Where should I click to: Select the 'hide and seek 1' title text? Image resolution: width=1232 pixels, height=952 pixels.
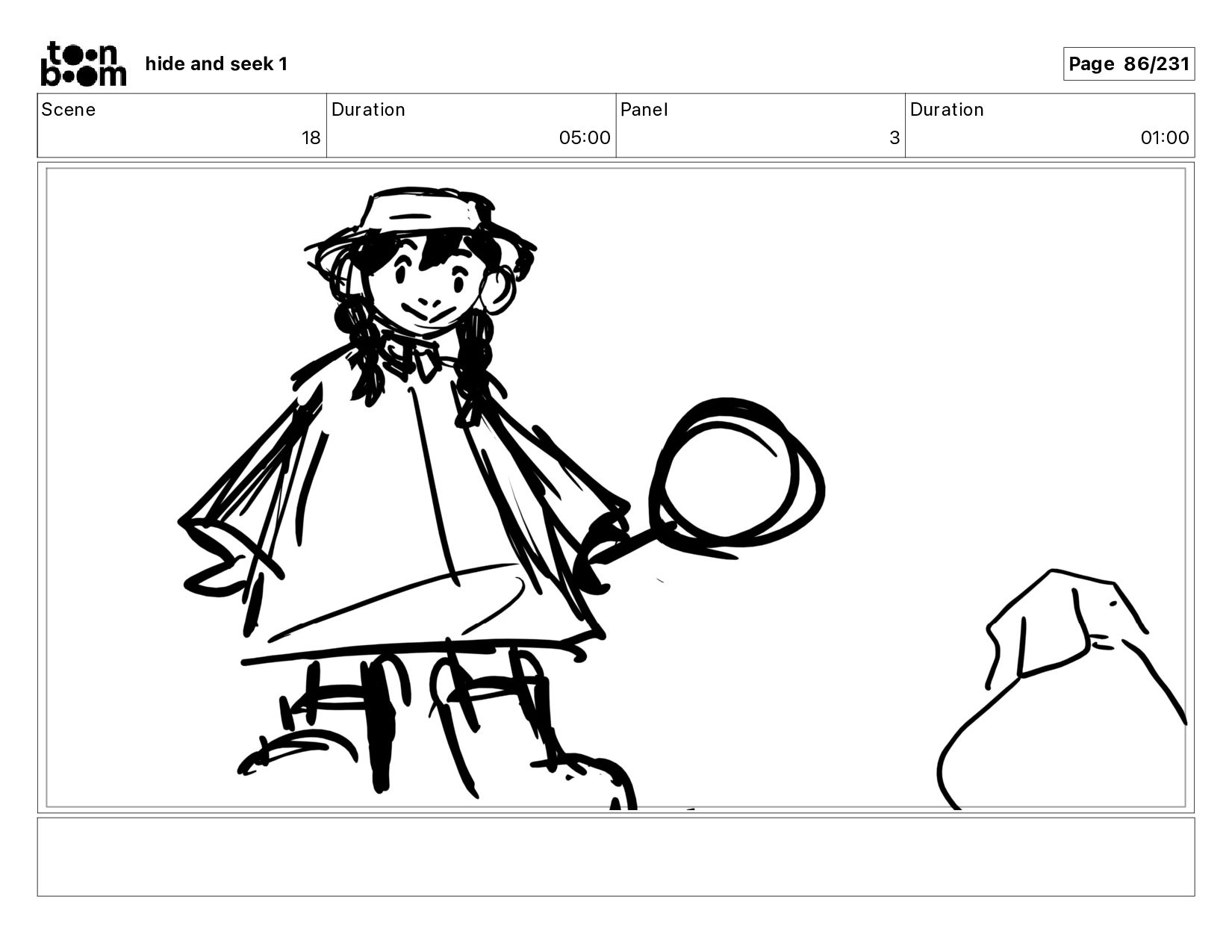(x=216, y=64)
